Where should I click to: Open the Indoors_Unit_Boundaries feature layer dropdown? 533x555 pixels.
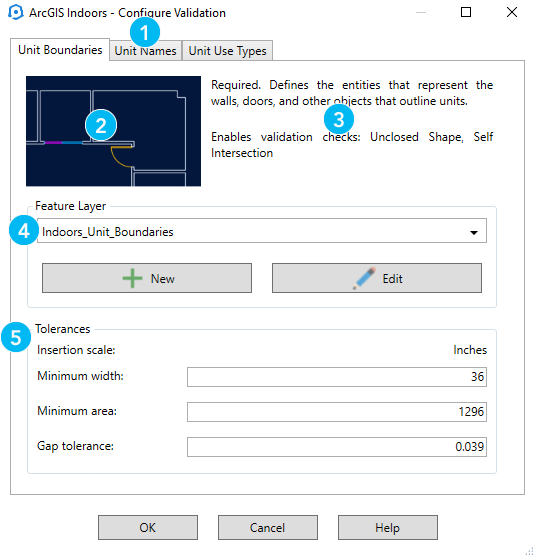point(262,231)
